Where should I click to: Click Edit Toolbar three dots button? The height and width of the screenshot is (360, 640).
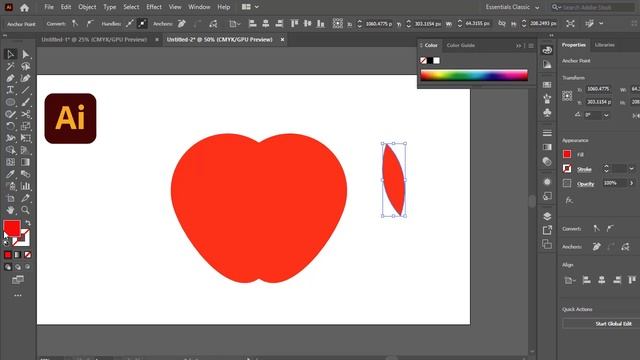(x=18, y=295)
